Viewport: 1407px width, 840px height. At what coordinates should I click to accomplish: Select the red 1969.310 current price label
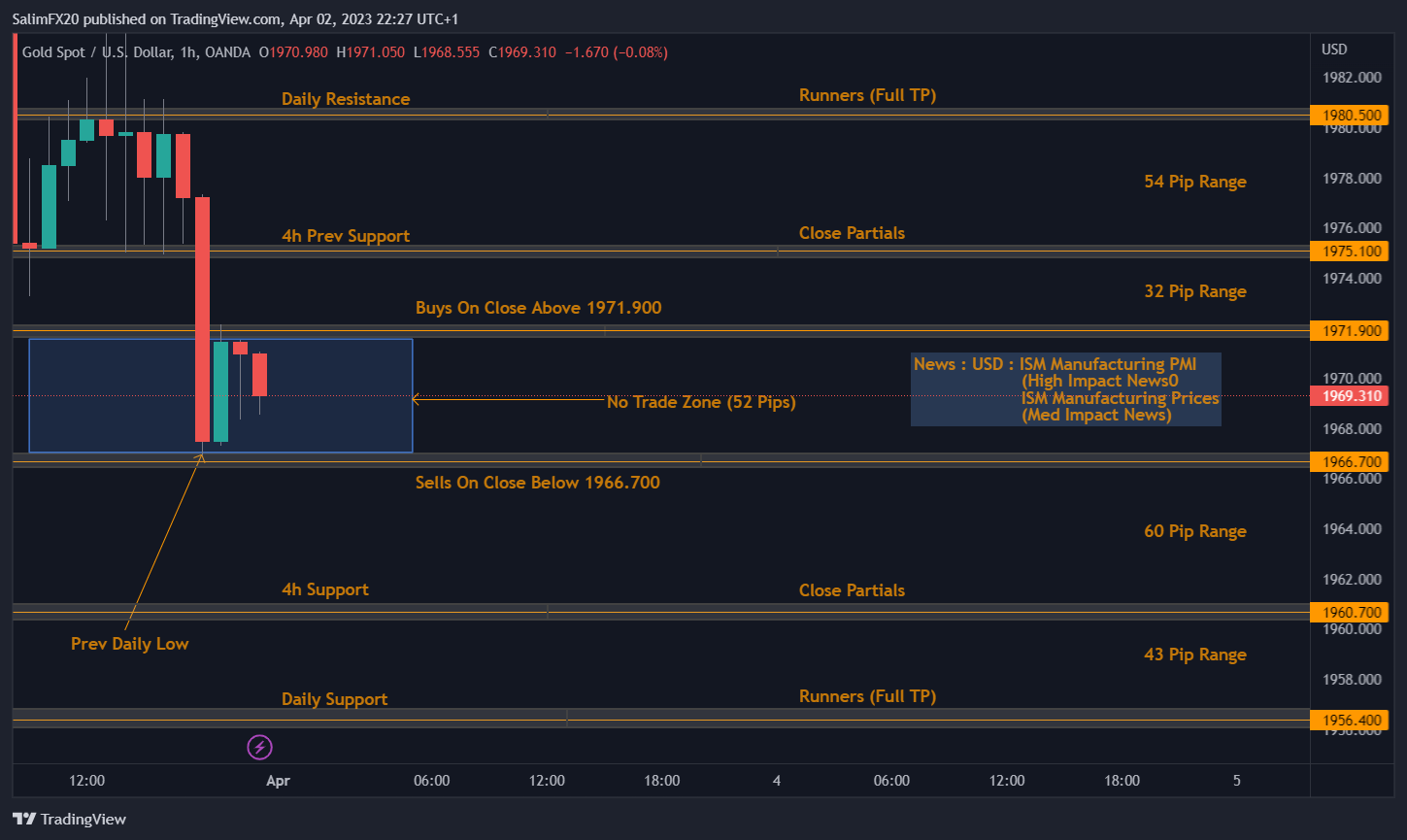[x=1349, y=396]
